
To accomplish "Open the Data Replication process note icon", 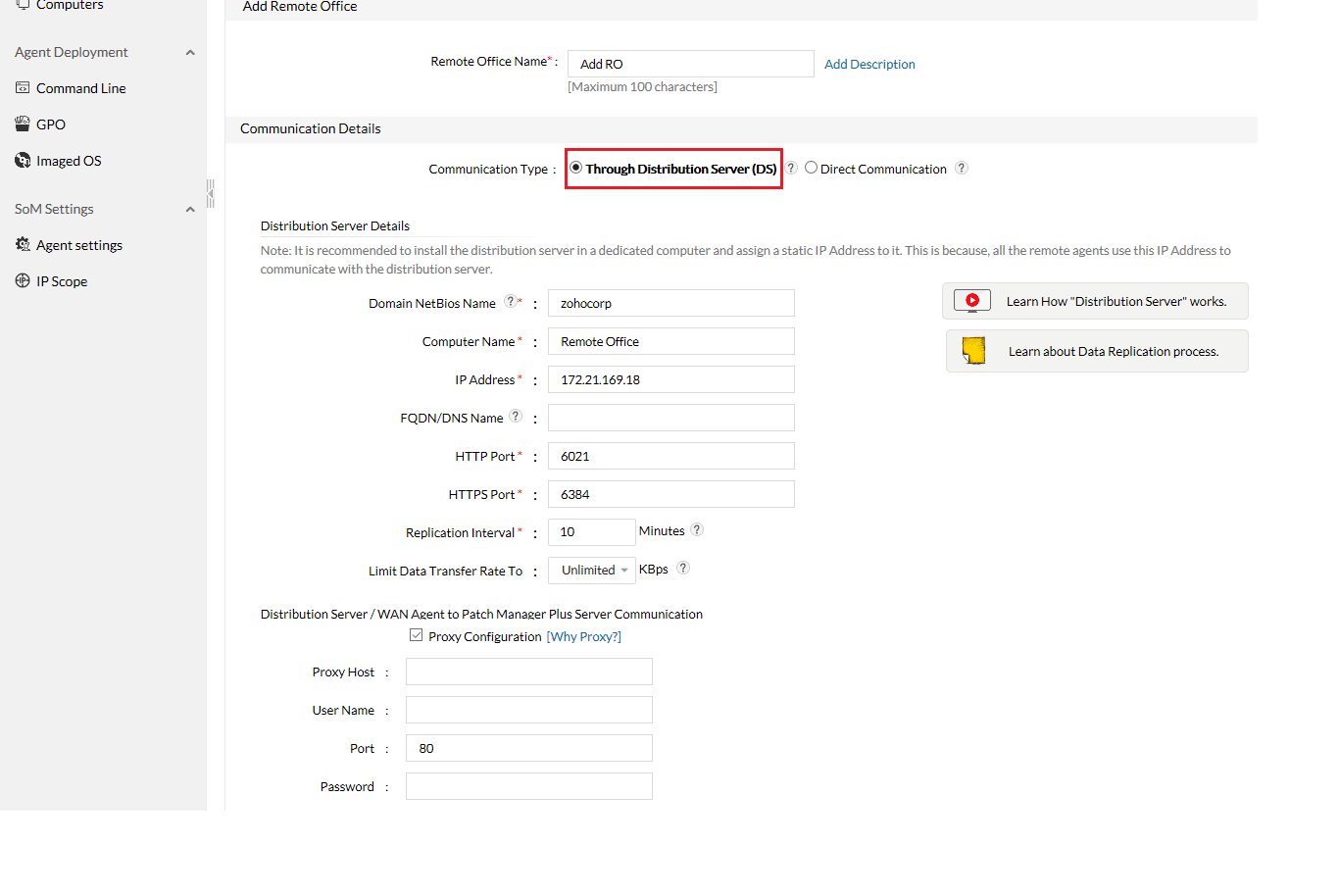I will 973,350.
